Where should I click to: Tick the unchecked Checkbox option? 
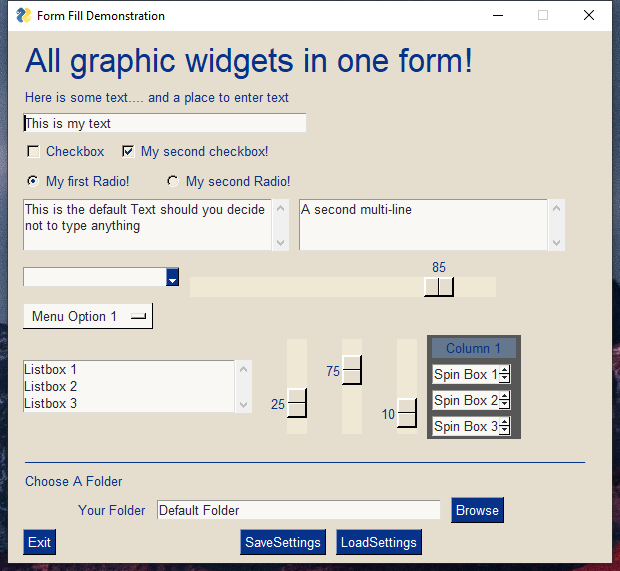(34, 152)
